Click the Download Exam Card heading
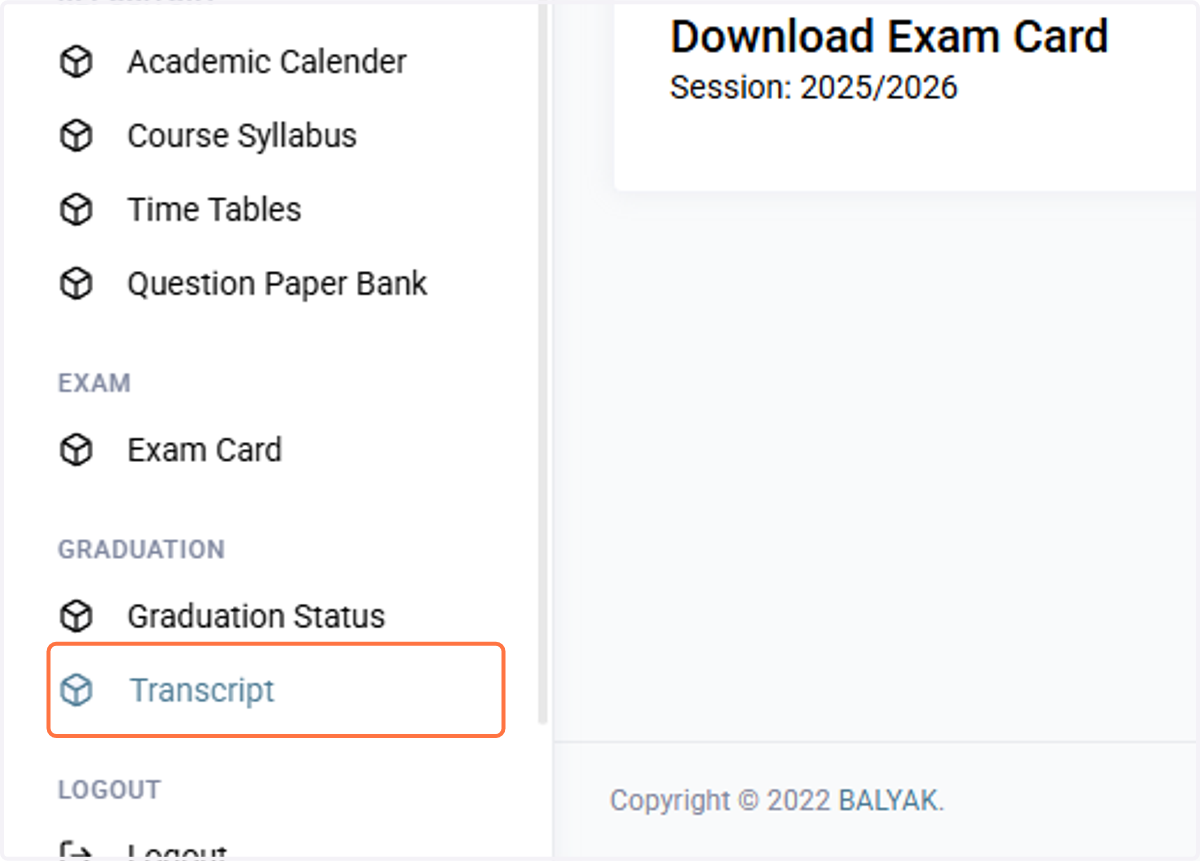The height and width of the screenshot is (861, 1200). (x=889, y=37)
